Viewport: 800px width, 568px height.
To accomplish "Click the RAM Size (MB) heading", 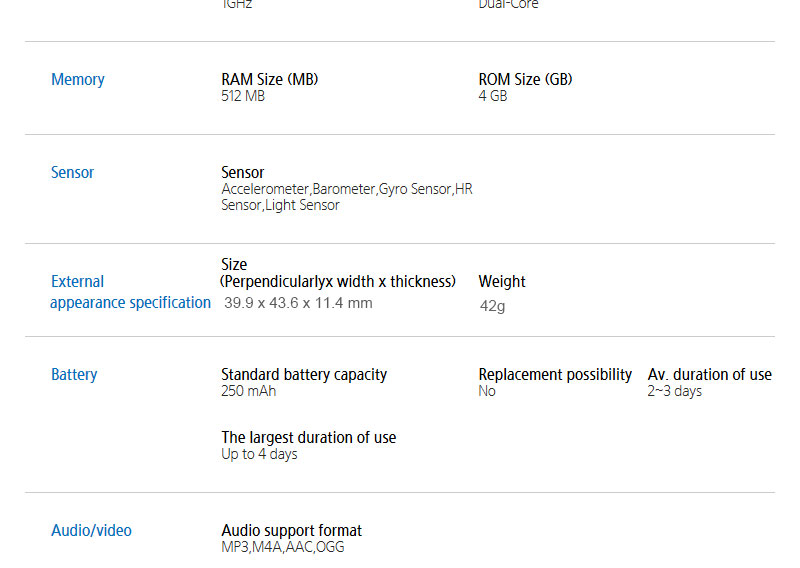I will [x=270, y=80].
